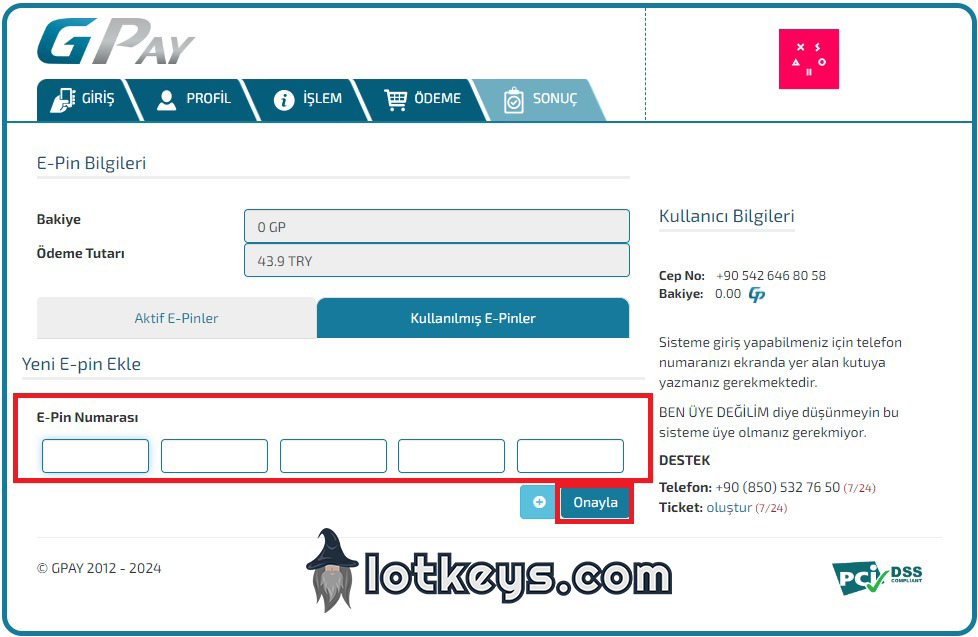Open the oluştur ticket link
This screenshot has width=978, height=637.
pyautogui.click(x=729, y=508)
